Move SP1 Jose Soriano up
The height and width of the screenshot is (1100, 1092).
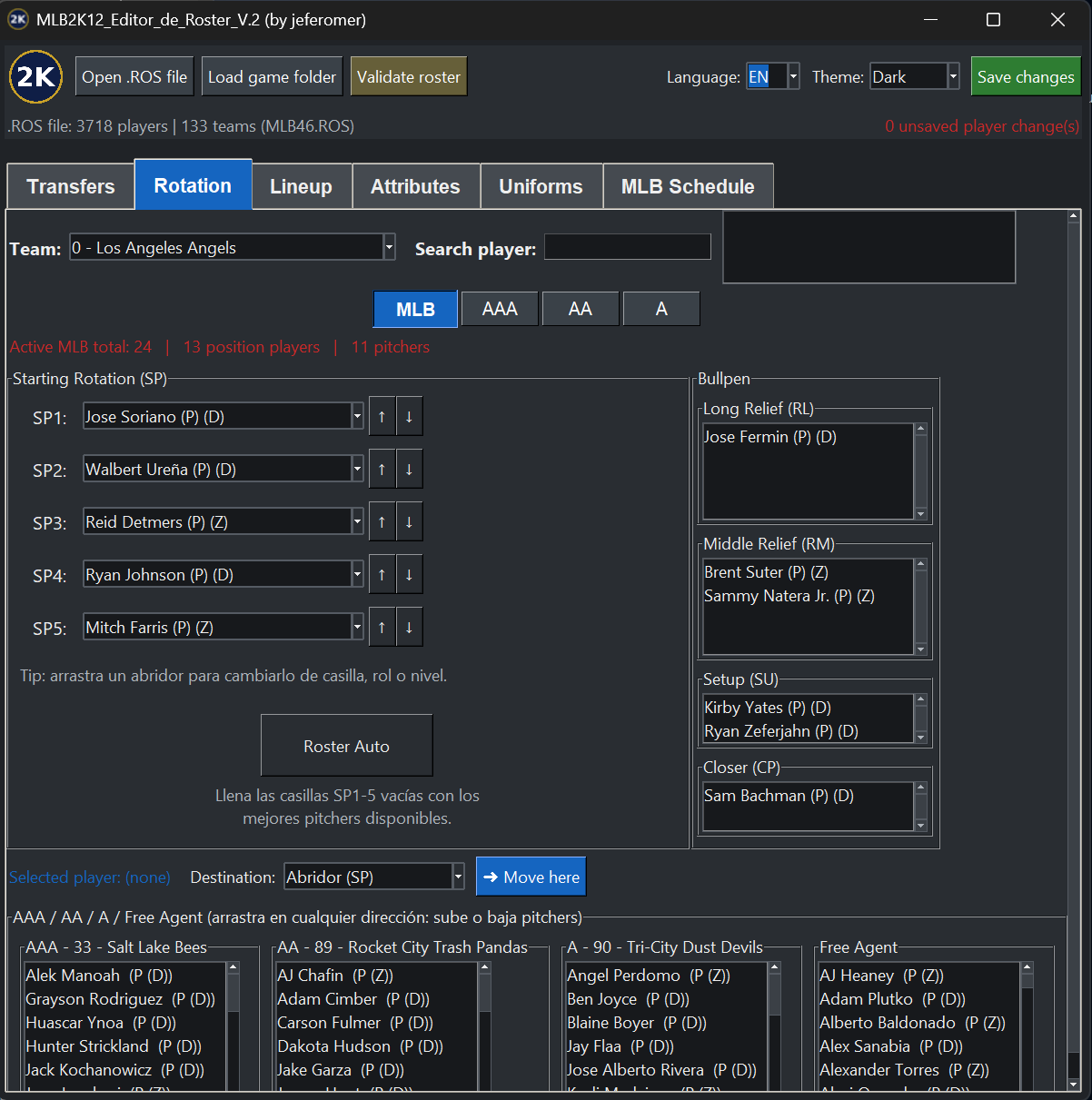382,417
